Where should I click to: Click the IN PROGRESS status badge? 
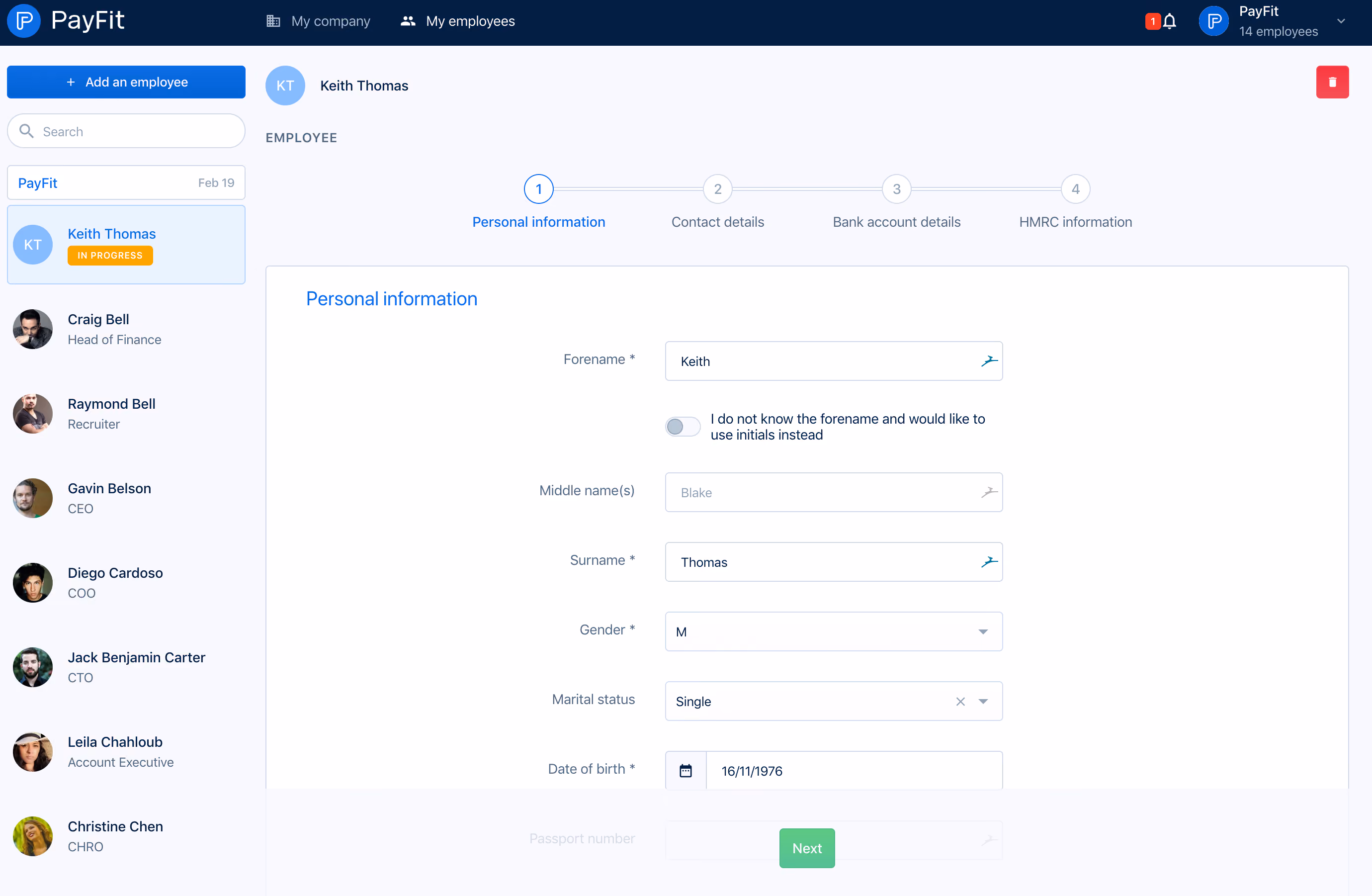(x=110, y=256)
